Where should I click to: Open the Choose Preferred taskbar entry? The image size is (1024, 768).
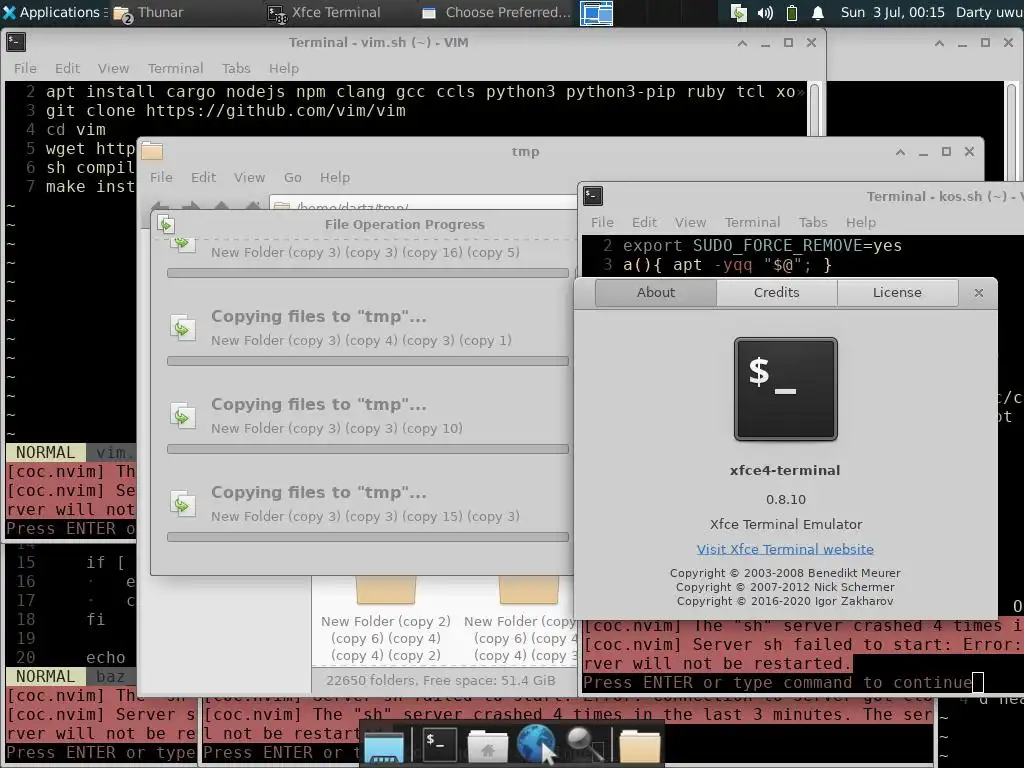pyautogui.click(x=496, y=12)
